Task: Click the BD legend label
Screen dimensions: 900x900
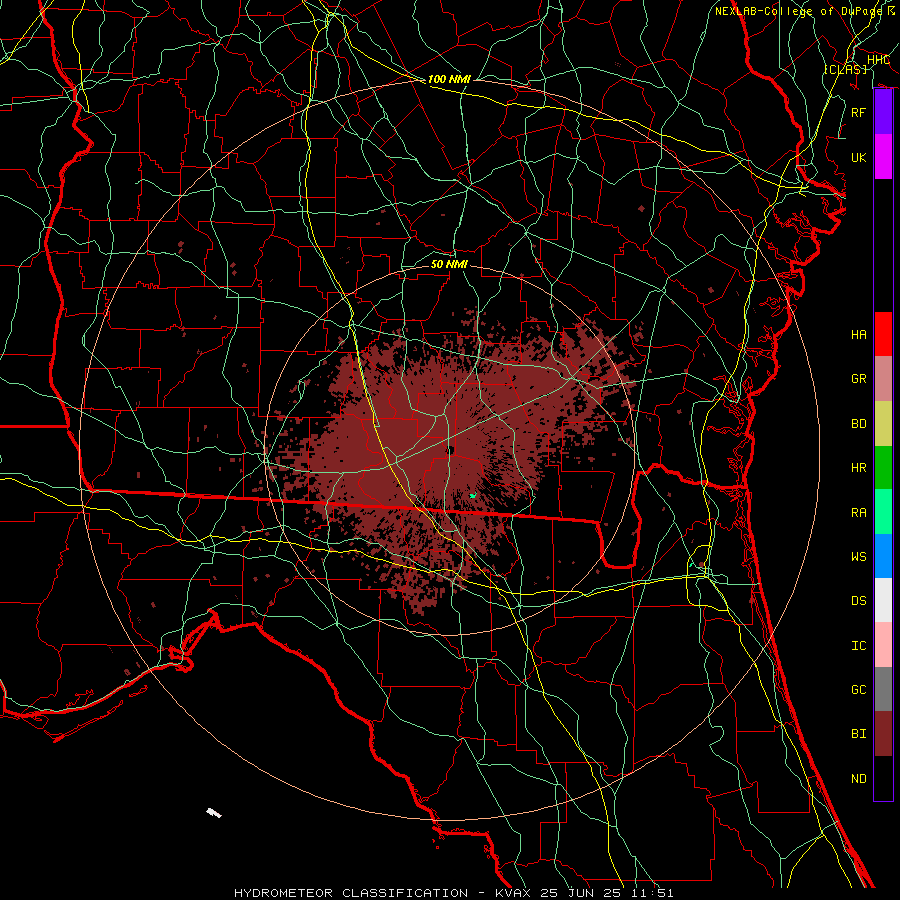Action: pyautogui.click(x=858, y=424)
